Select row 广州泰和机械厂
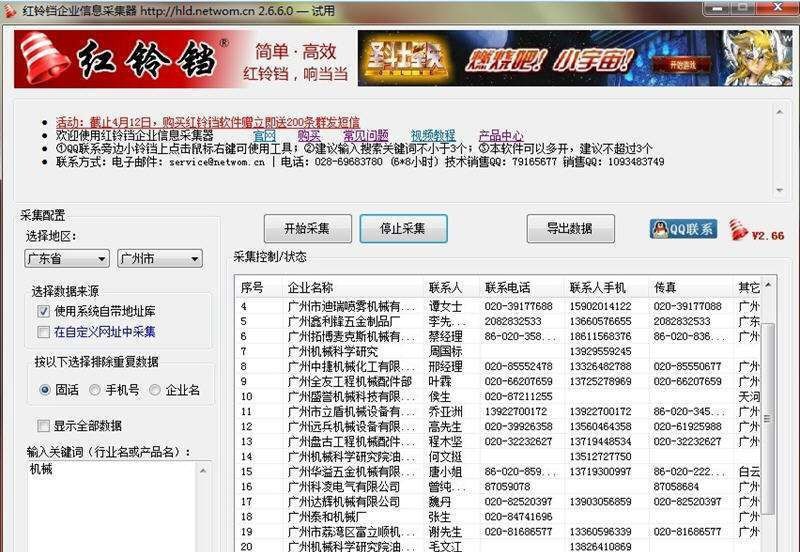Screen dimensions: 800x552 point(497,517)
